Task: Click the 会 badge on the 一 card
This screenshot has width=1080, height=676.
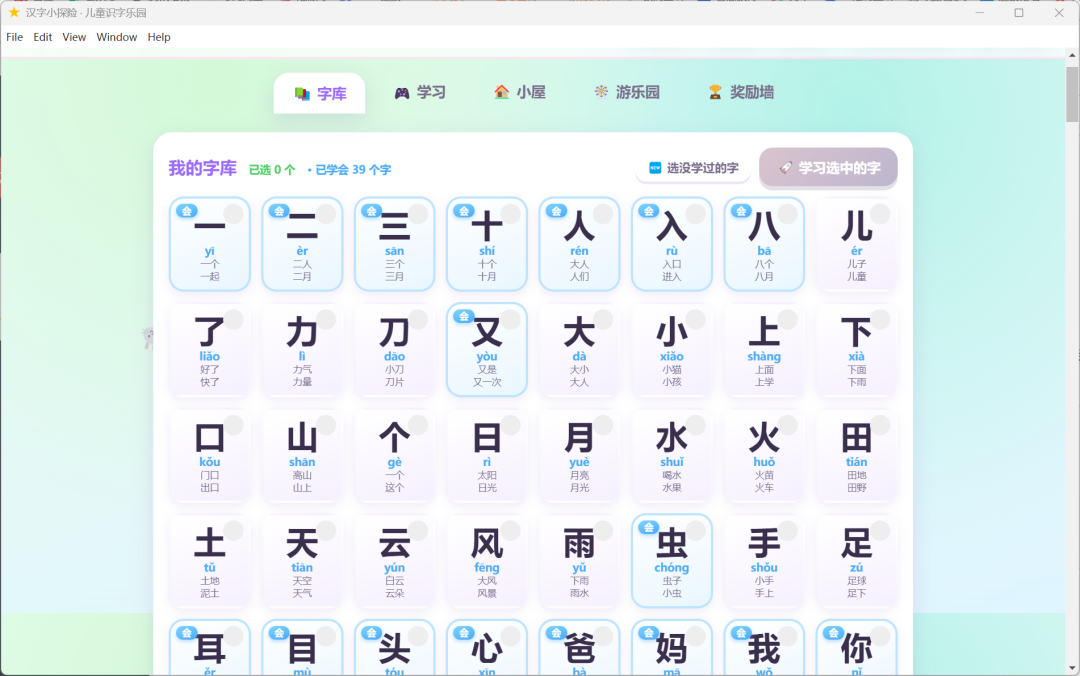Action: 187,211
